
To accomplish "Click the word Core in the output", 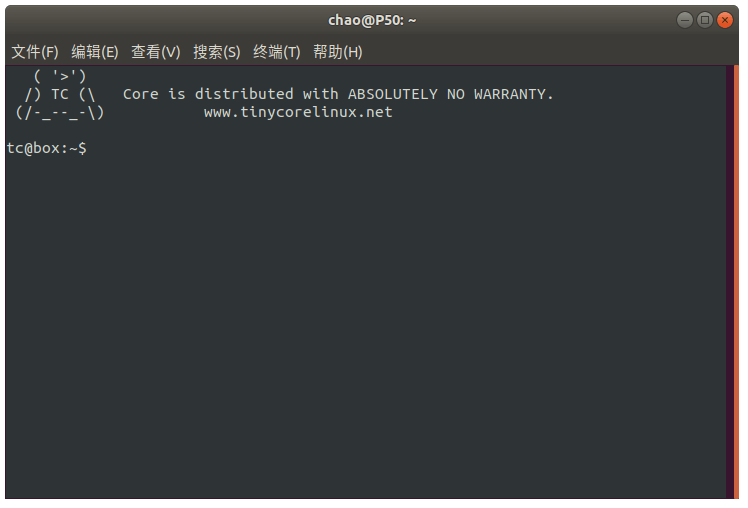I will pos(141,94).
